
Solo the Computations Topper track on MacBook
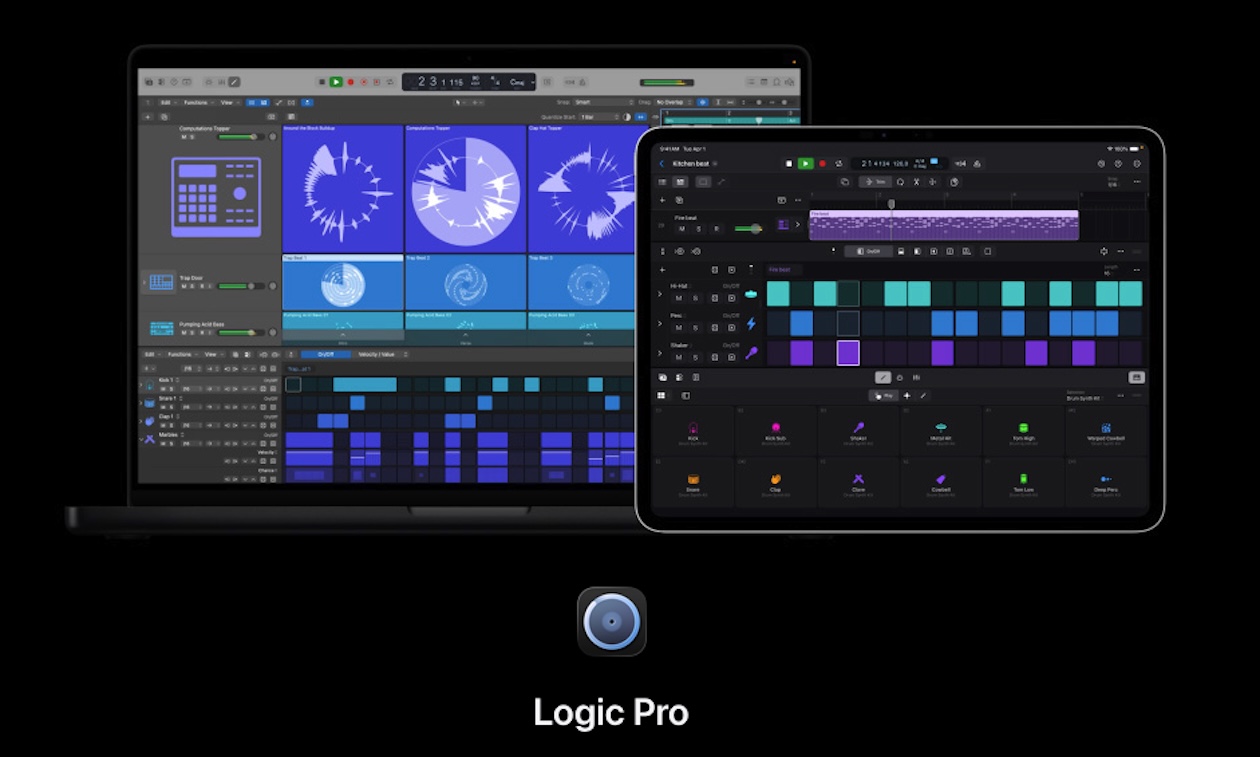tap(192, 137)
